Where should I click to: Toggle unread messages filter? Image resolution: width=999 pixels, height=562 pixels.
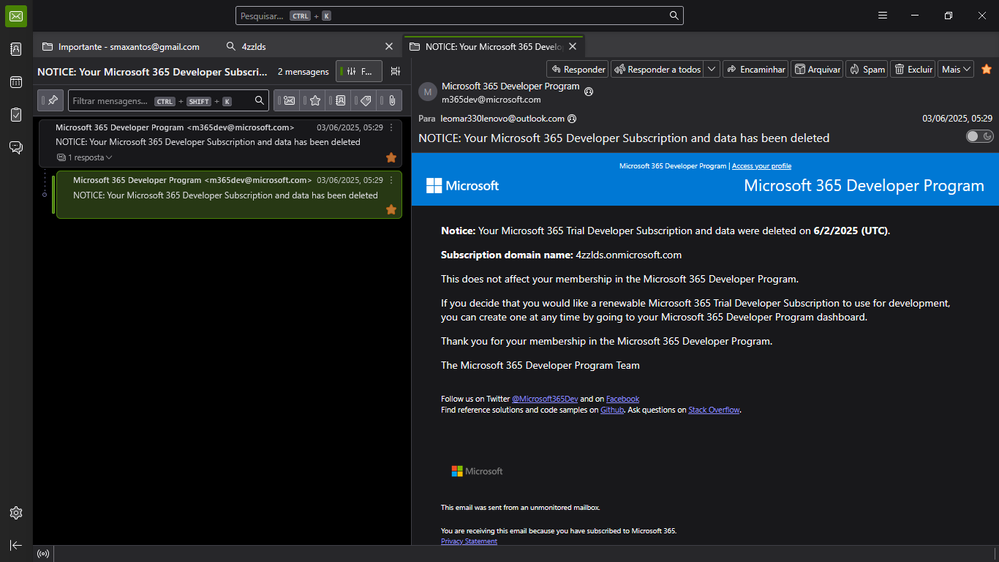(x=287, y=101)
